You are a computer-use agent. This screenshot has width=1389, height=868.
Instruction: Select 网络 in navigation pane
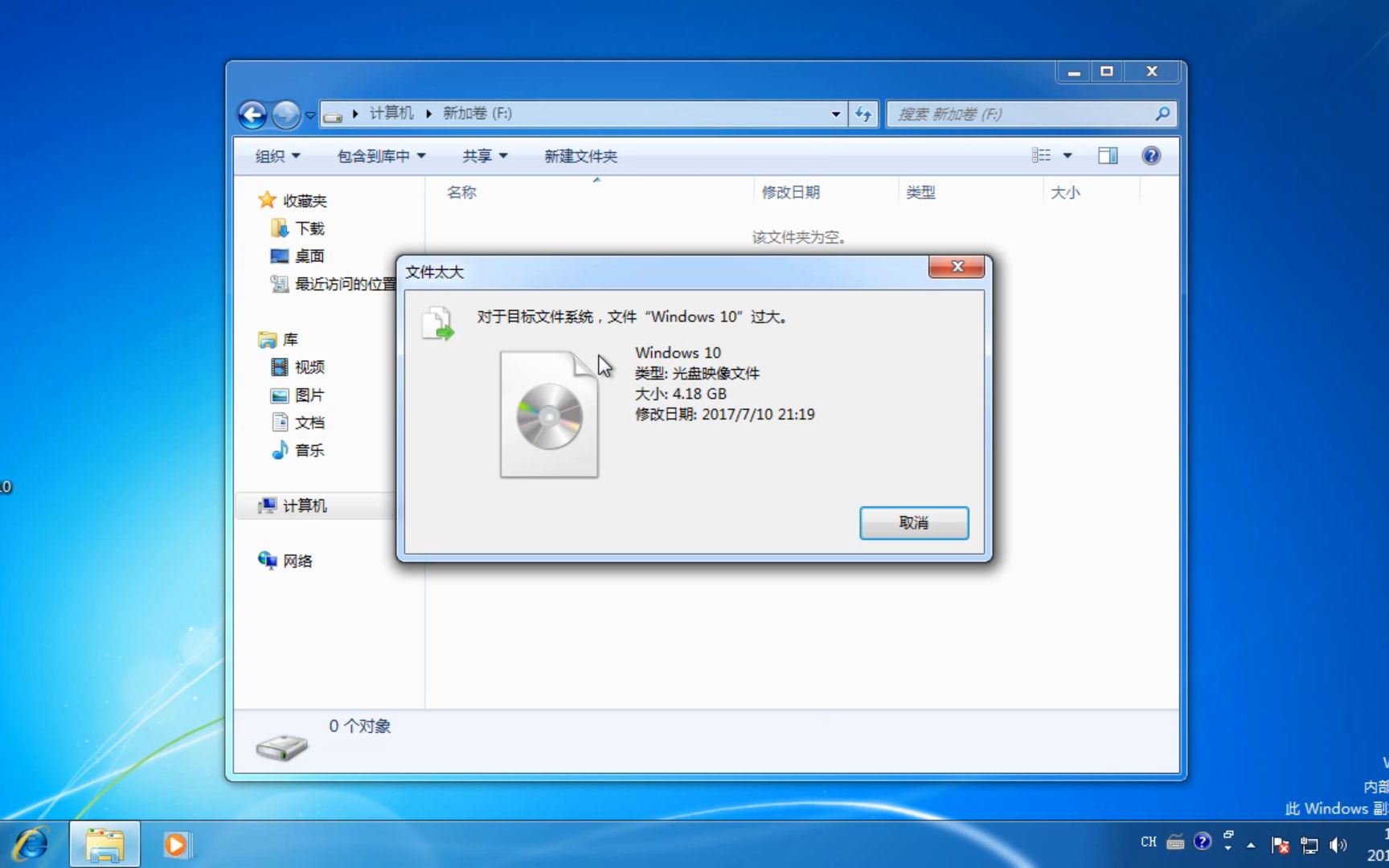coord(285,560)
